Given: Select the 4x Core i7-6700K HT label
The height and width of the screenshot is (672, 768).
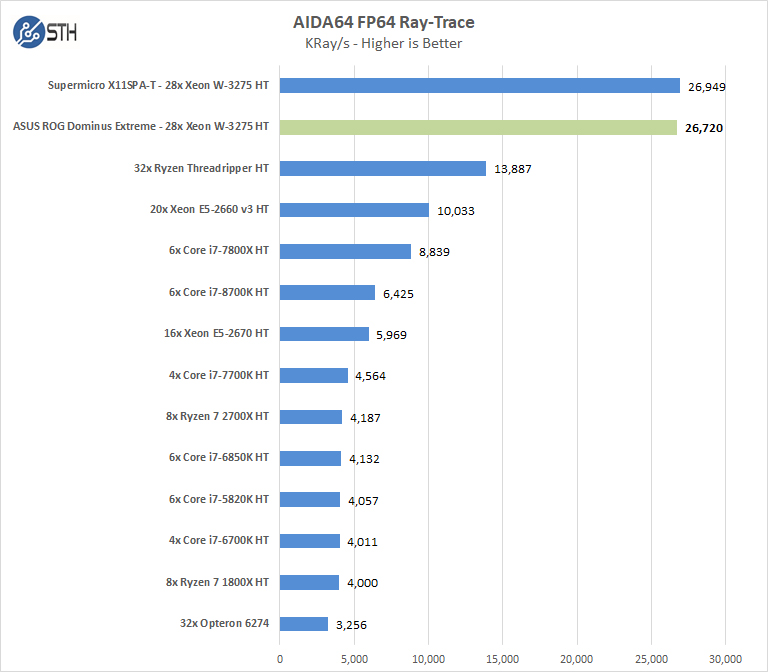Looking at the screenshot, I should [x=219, y=540].
